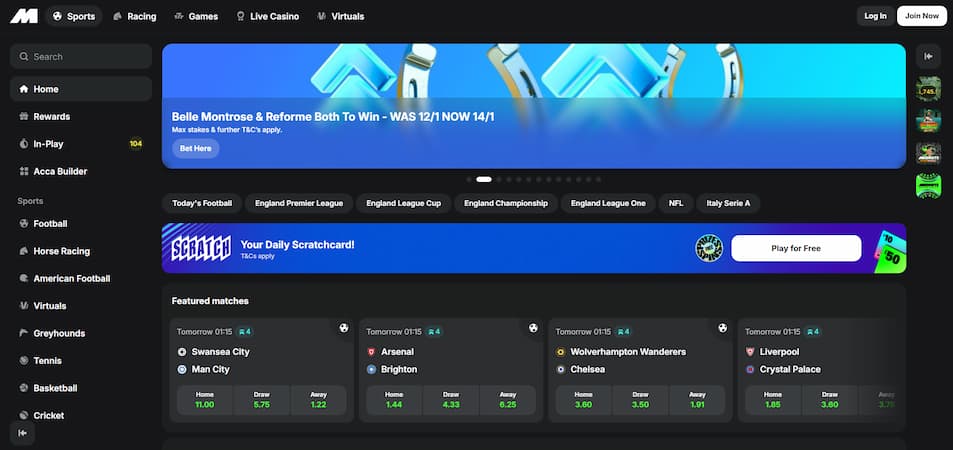Click the Football icon in sidebar
This screenshot has width=953, height=450.
coord(25,224)
